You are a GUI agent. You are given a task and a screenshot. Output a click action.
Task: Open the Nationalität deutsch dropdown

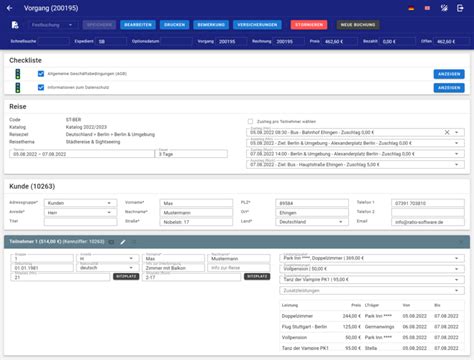click(x=107, y=268)
